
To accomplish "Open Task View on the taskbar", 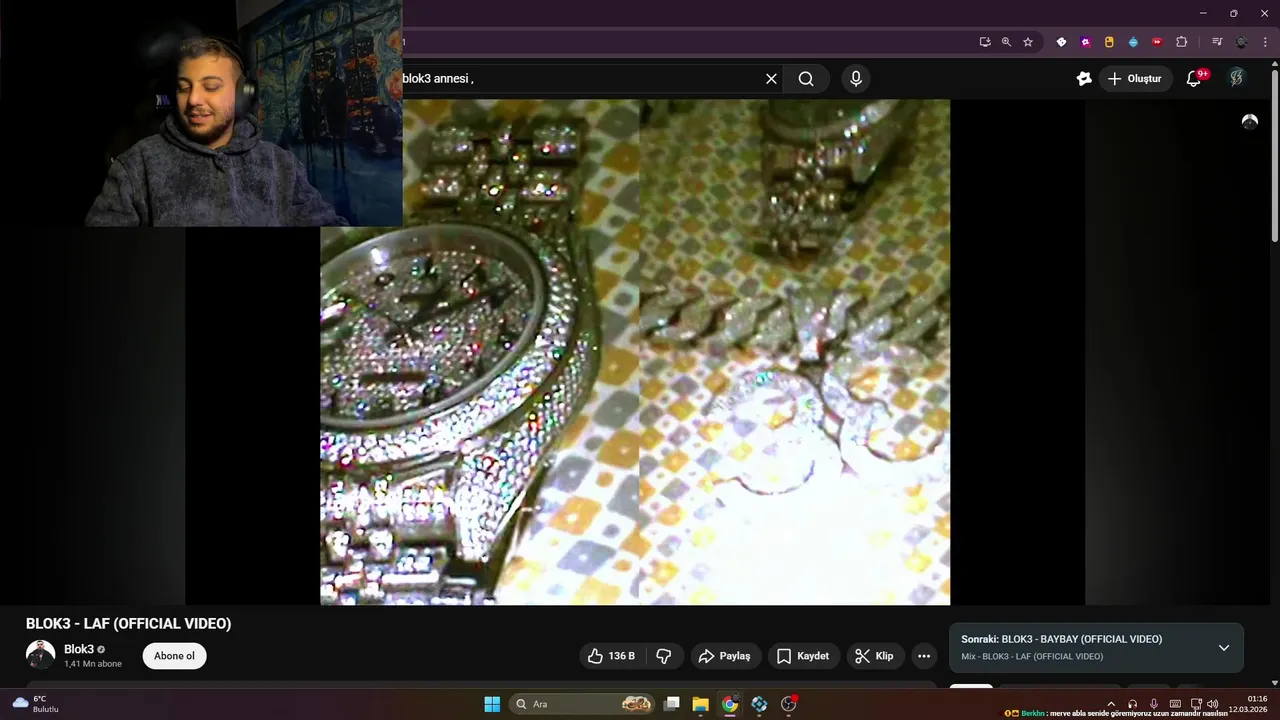I will 672,704.
